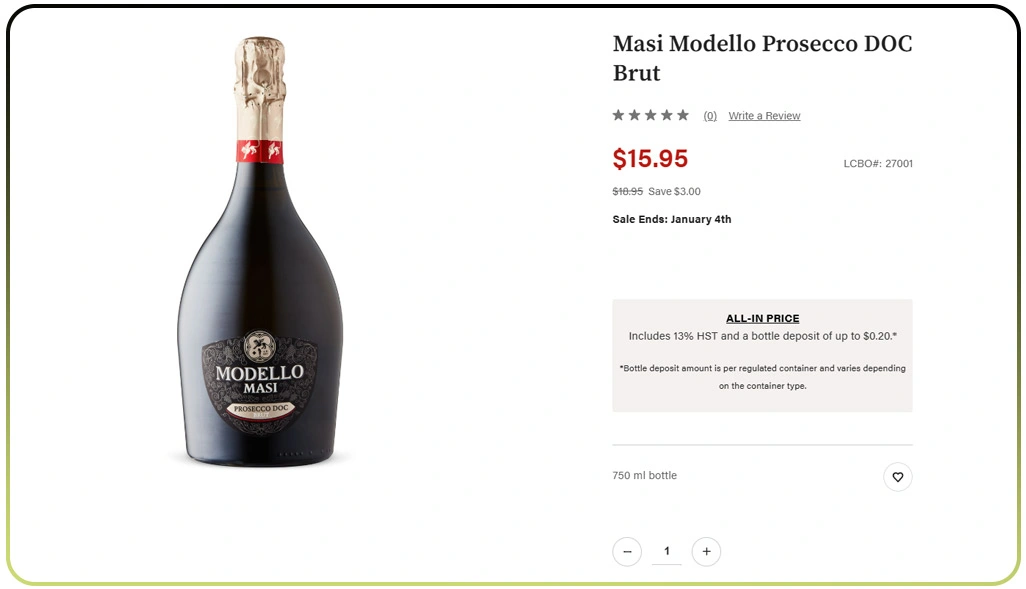
Task: Click the plus icon to increase quantity
Action: point(706,551)
